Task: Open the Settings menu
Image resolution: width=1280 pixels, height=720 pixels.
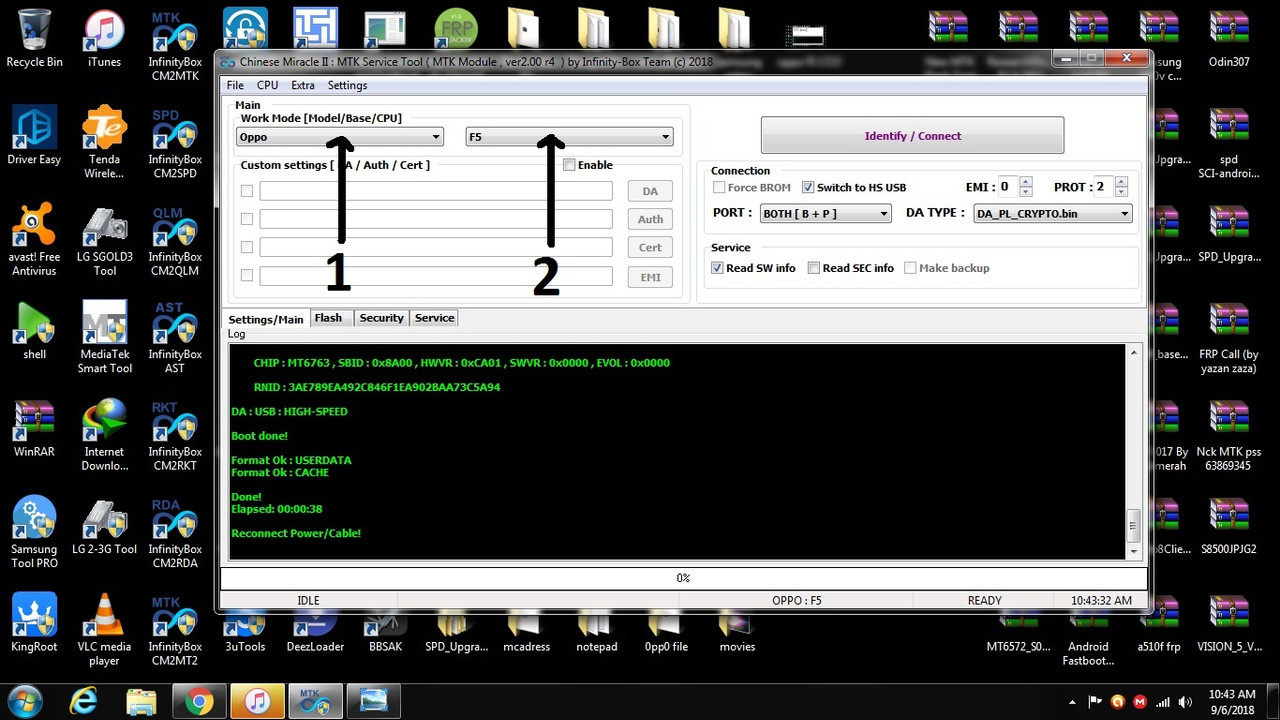Action: tap(347, 85)
